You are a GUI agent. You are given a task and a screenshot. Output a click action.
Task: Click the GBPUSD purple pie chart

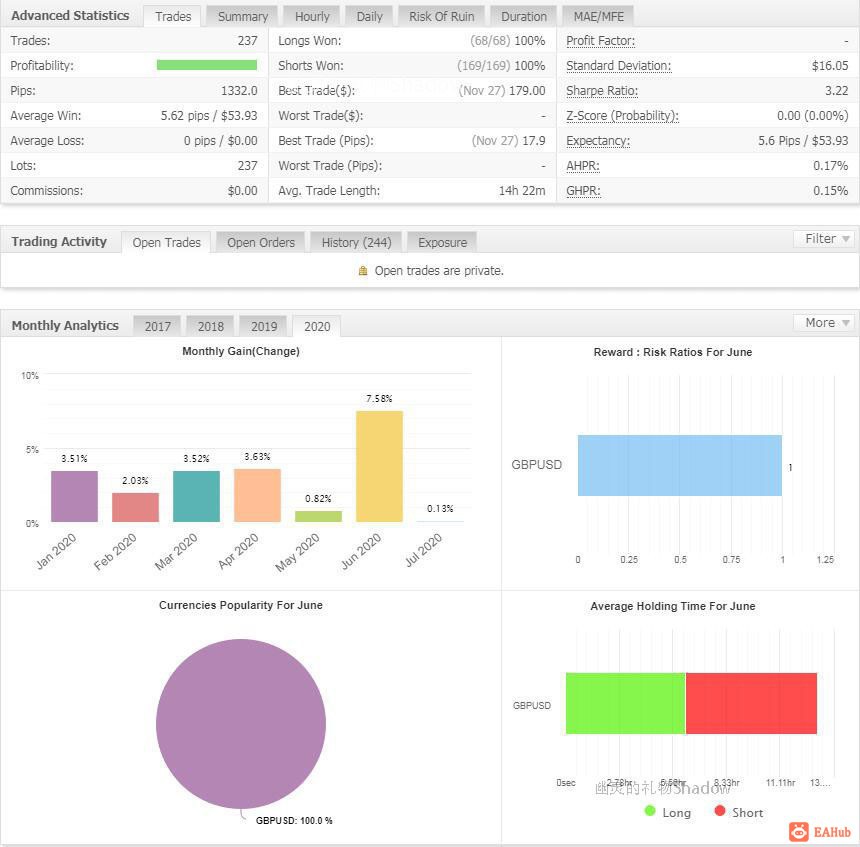(x=241, y=724)
